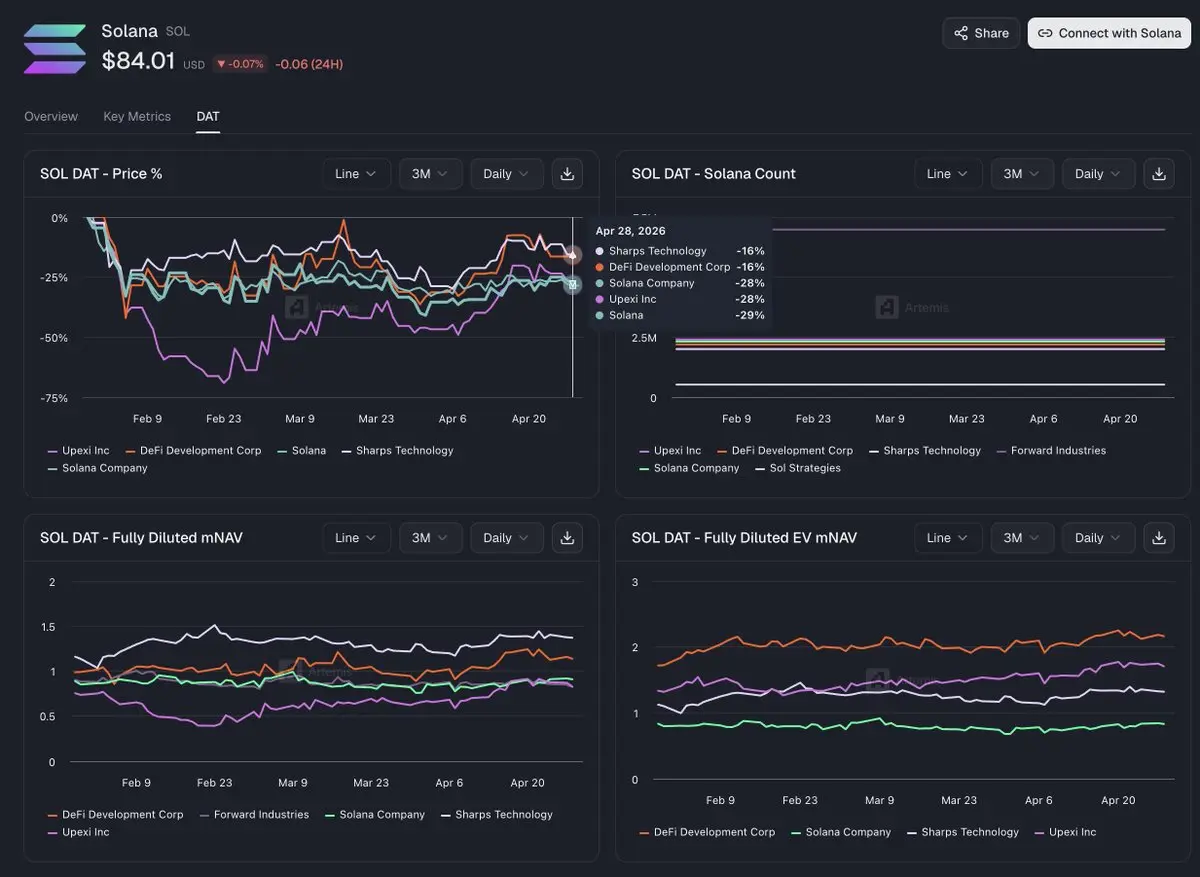
Task: Open 3M range dropdown in Price % chart
Action: point(431,174)
